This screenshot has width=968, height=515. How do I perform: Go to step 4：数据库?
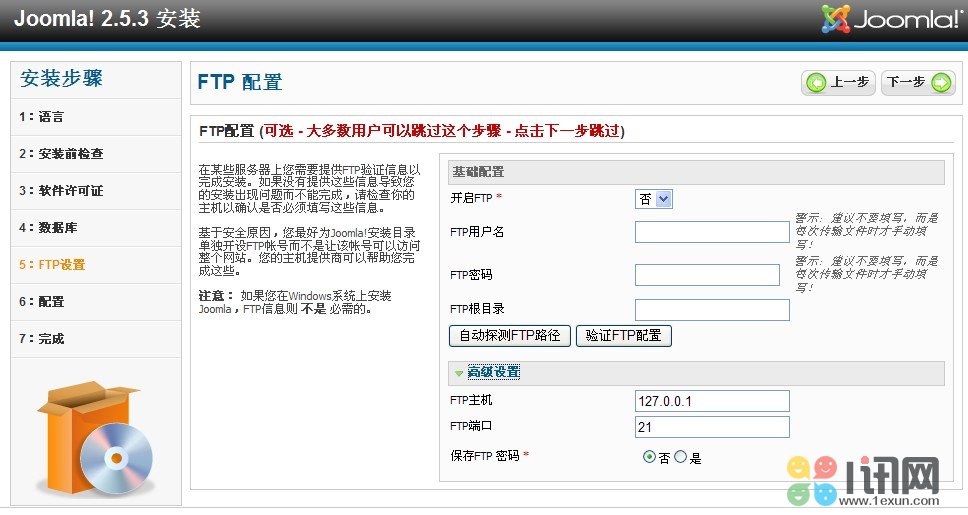(x=48, y=228)
